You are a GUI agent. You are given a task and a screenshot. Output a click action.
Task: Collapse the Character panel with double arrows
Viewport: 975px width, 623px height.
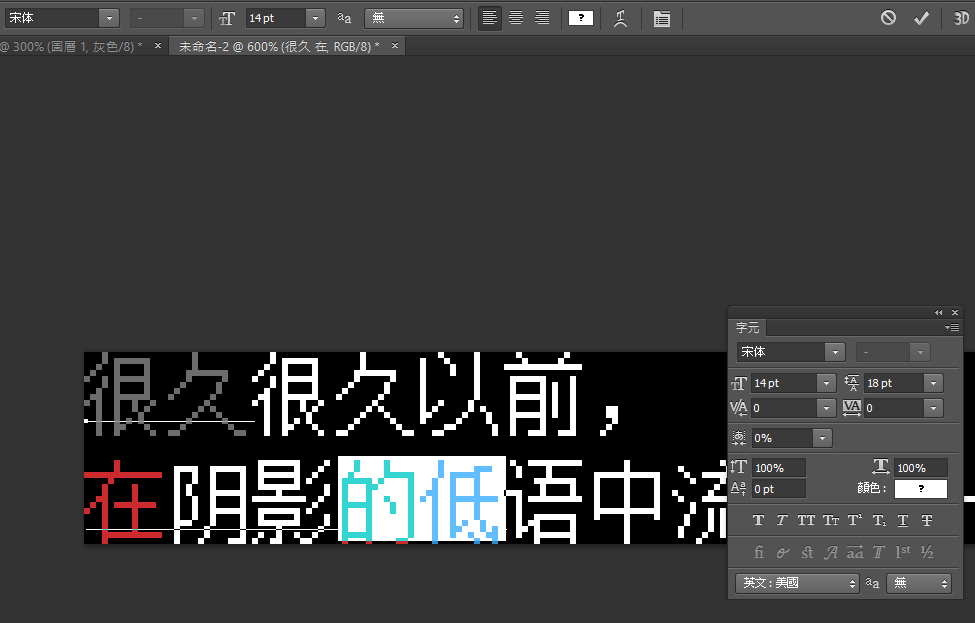tap(938, 313)
